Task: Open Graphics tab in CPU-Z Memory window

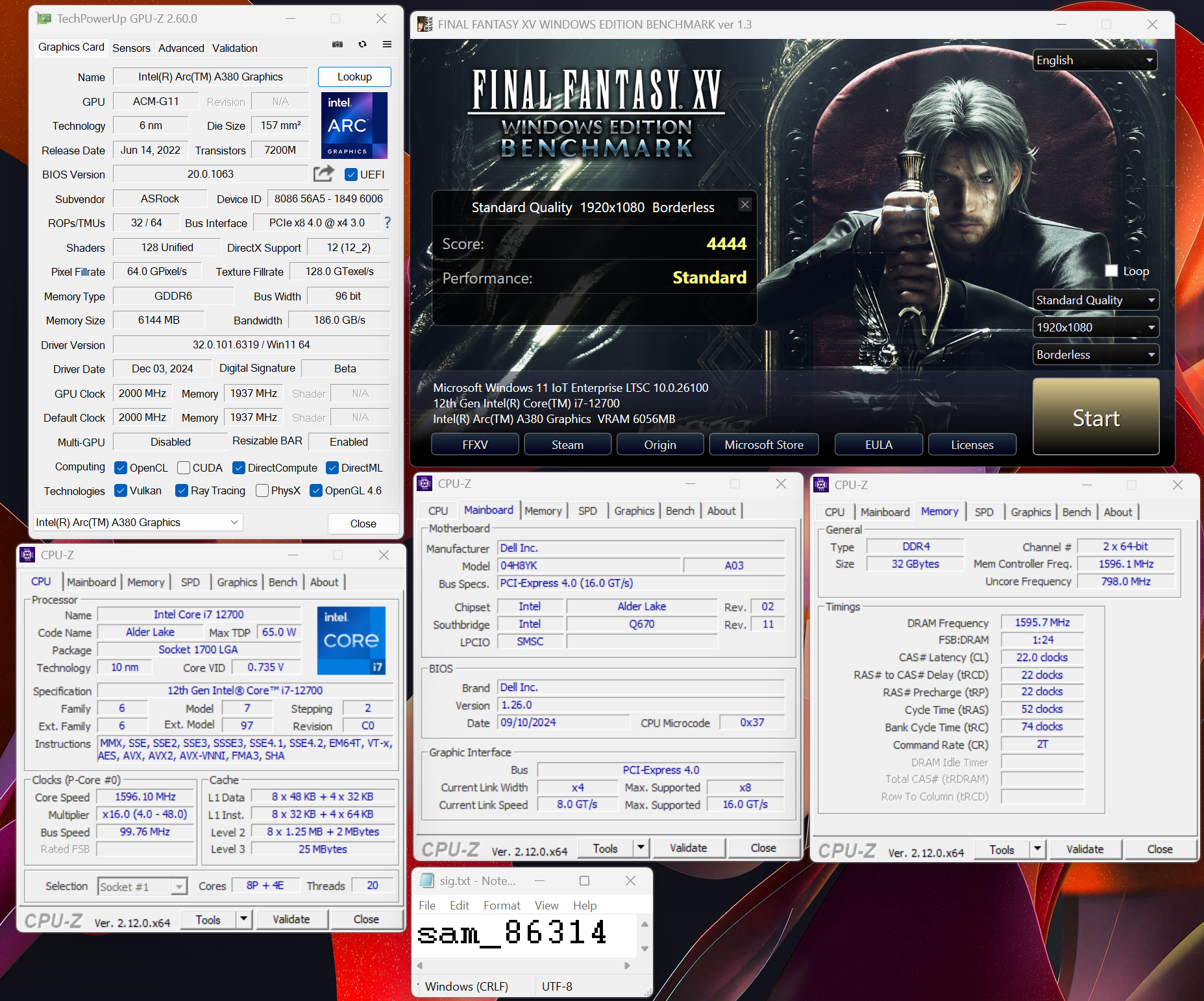Action: 1031,512
